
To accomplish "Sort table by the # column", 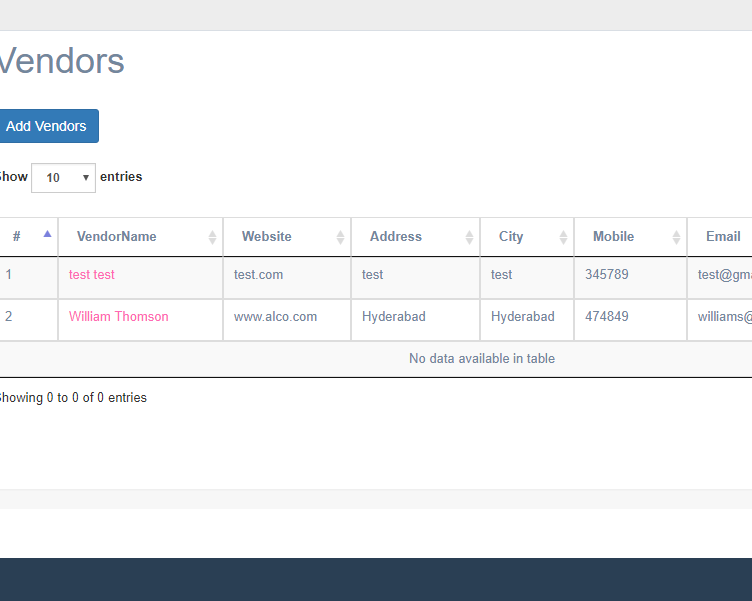I will 28,236.
